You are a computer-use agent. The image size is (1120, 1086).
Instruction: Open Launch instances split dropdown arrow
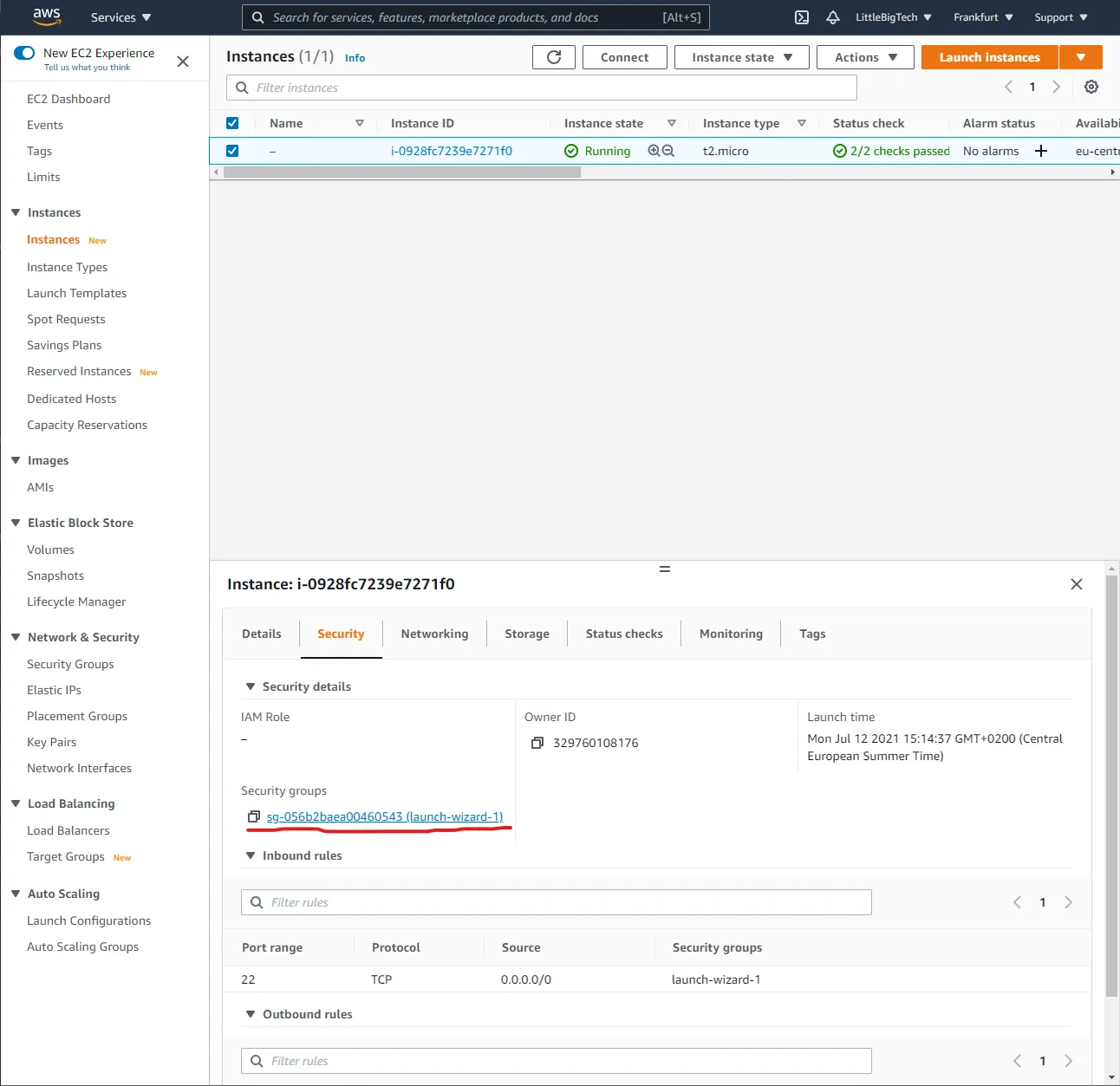click(x=1081, y=57)
